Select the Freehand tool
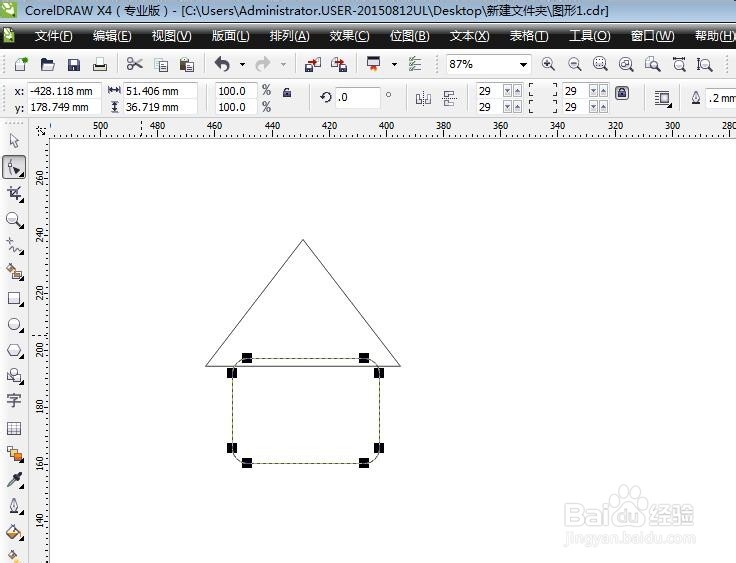Screen dimensions: 736x563 [15, 246]
